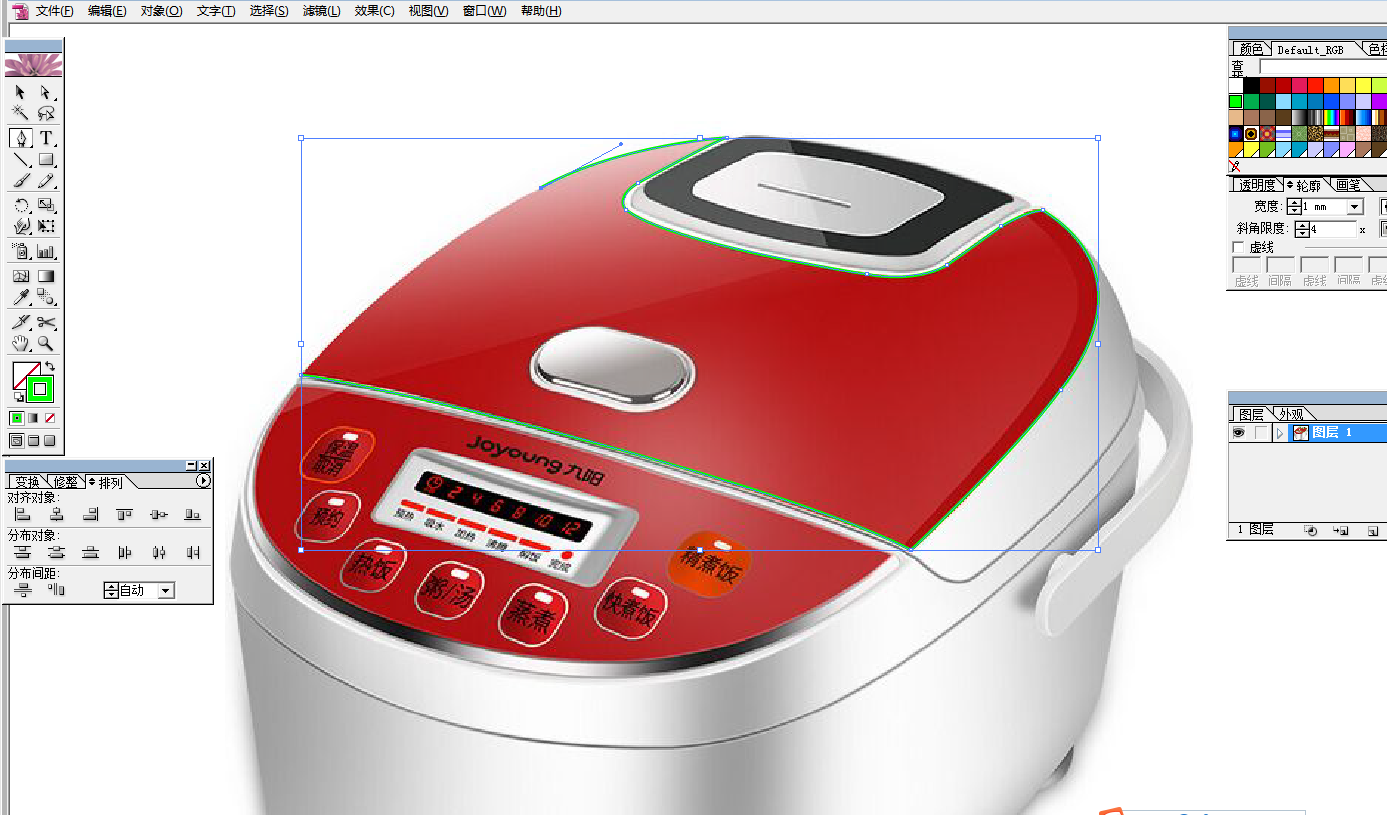Activate the Hand tool
Viewport: 1387px width, 815px height.
click(x=20, y=343)
